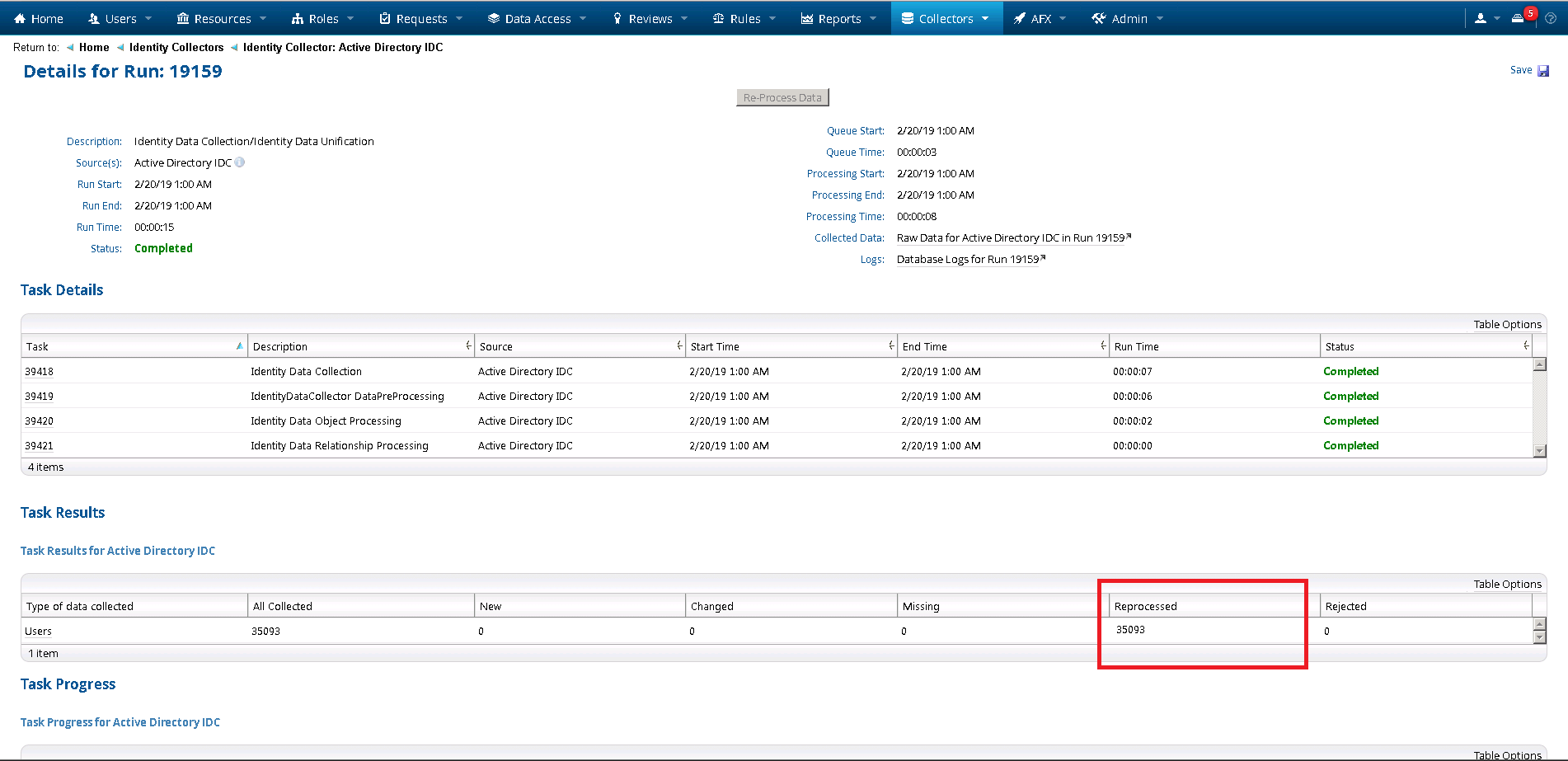Open Raw Data for Active Directory IDC link
This screenshot has height=761, width=1568.
tap(1011, 238)
